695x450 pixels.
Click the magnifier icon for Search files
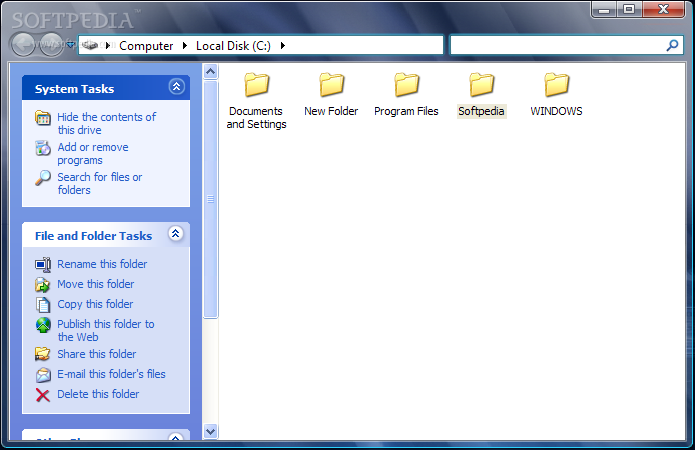coord(43,178)
